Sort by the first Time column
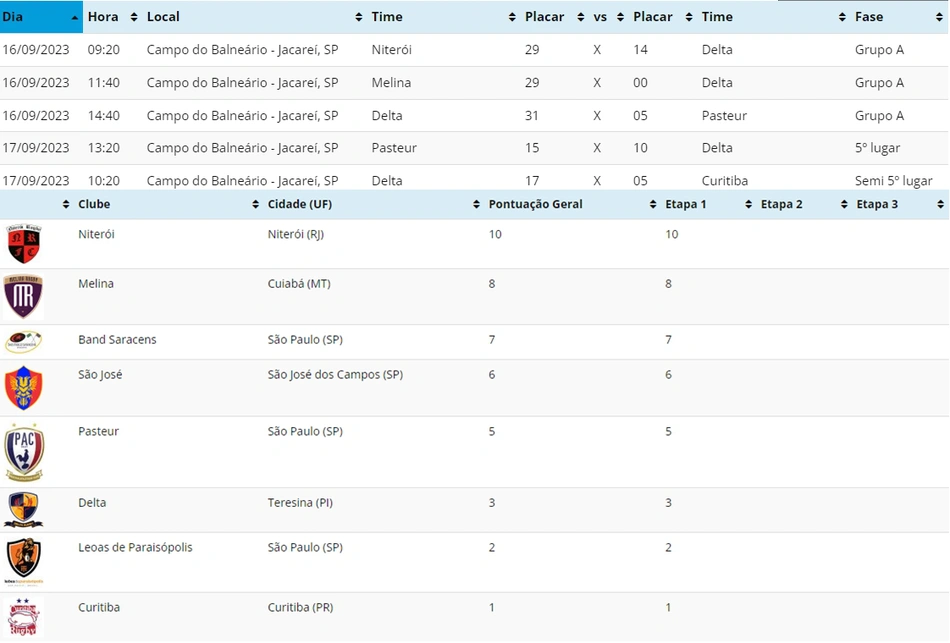This screenshot has height=643, width=950. pyautogui.click(x=443, y=17)
